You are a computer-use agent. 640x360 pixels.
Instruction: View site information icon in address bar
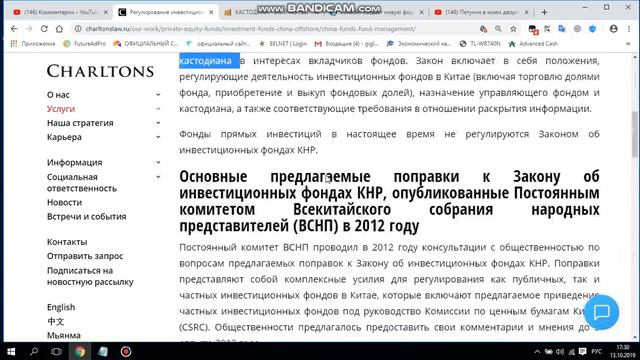pyautogui.click(x=78, y=29)
